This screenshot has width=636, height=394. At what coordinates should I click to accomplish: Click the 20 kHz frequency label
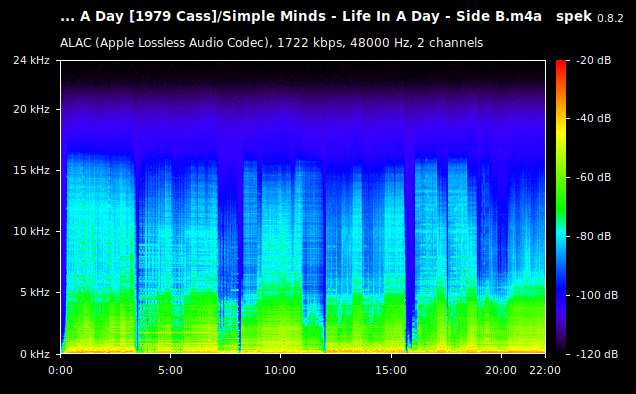click(31, 110)
